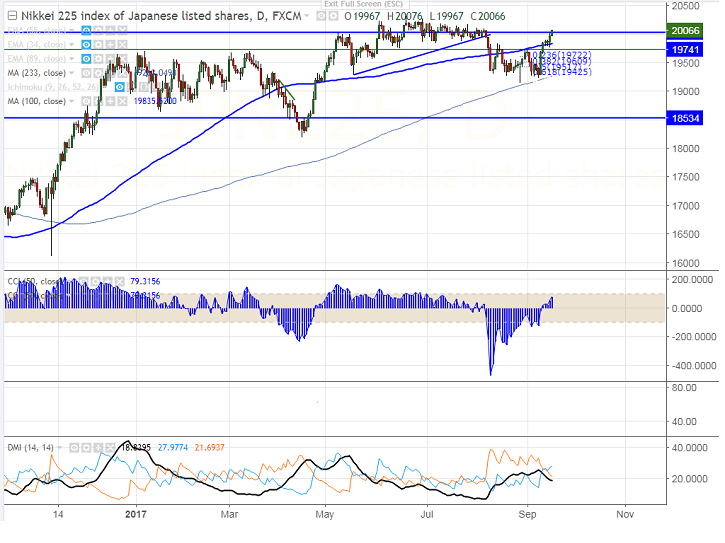Click the DMI value 27.9774
The image size is (725, 543).
[173, 448]
